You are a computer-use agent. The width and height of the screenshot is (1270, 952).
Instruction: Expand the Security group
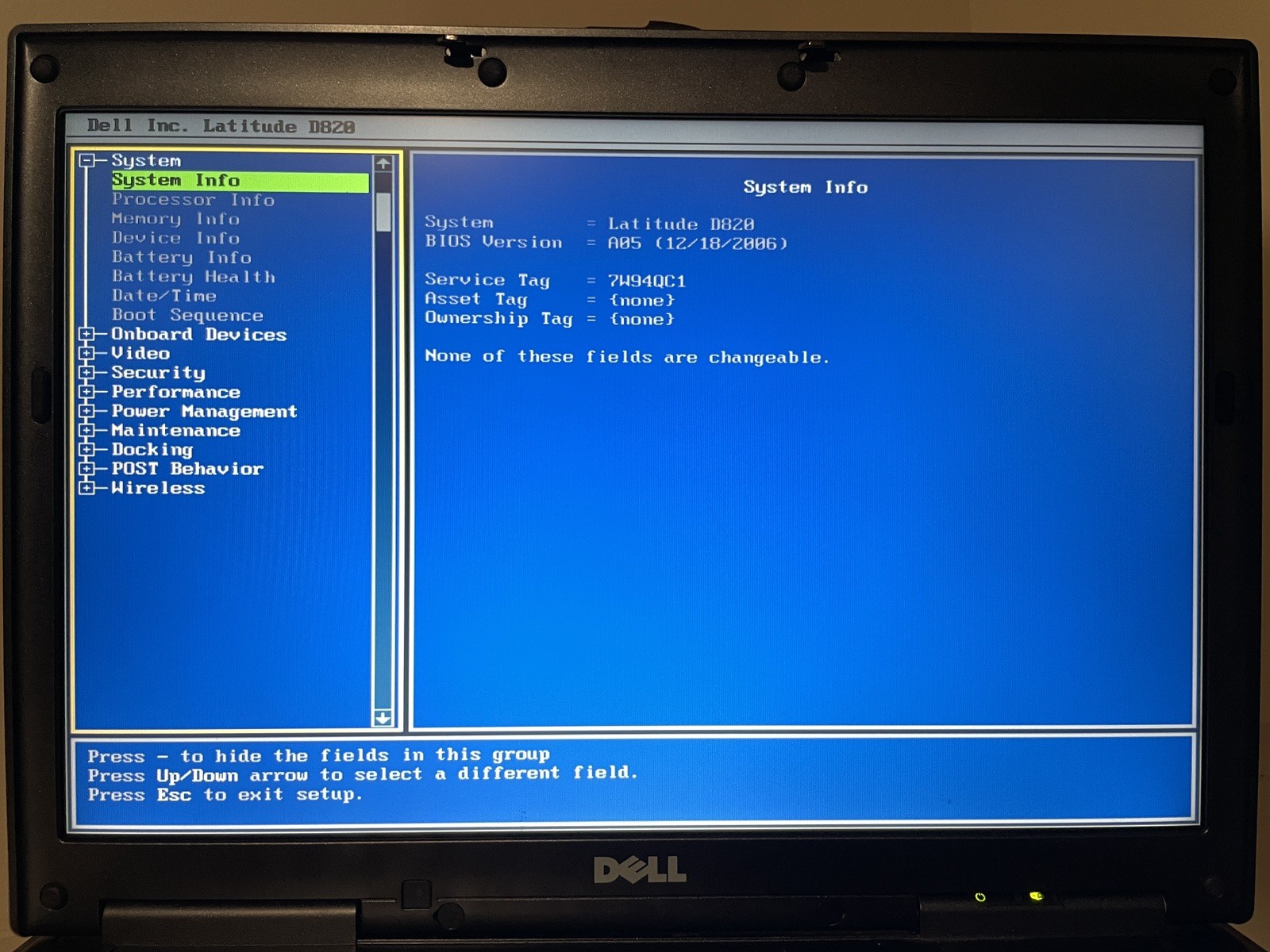(x=87, y=372)
